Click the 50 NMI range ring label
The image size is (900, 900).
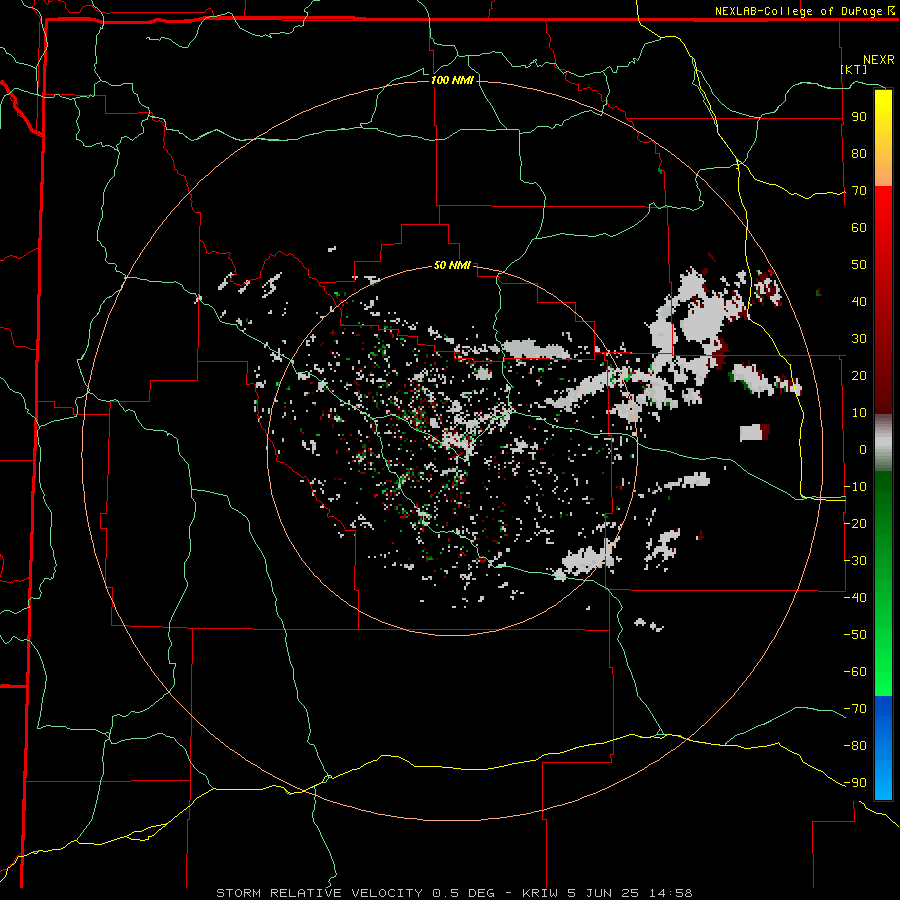(x=452, y=265)
